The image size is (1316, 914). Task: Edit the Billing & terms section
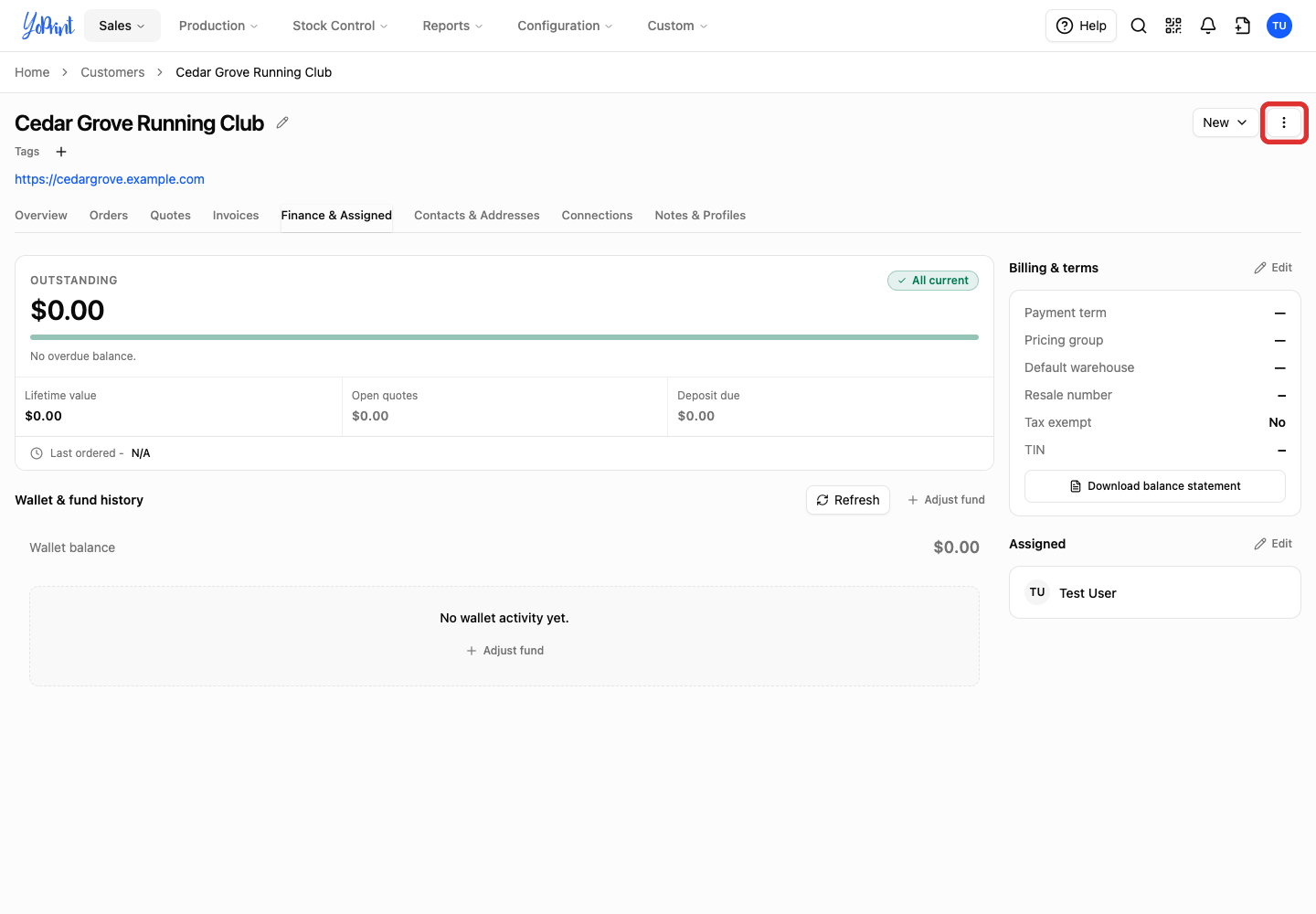pyautogui.click(x=1273, y=268)
